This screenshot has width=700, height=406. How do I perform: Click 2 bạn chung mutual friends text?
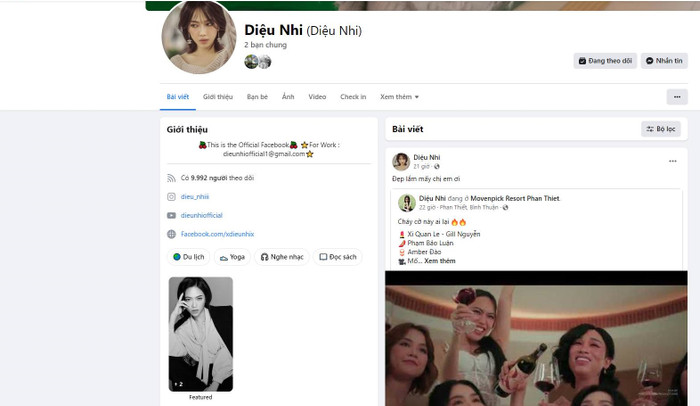click(265, 45)
